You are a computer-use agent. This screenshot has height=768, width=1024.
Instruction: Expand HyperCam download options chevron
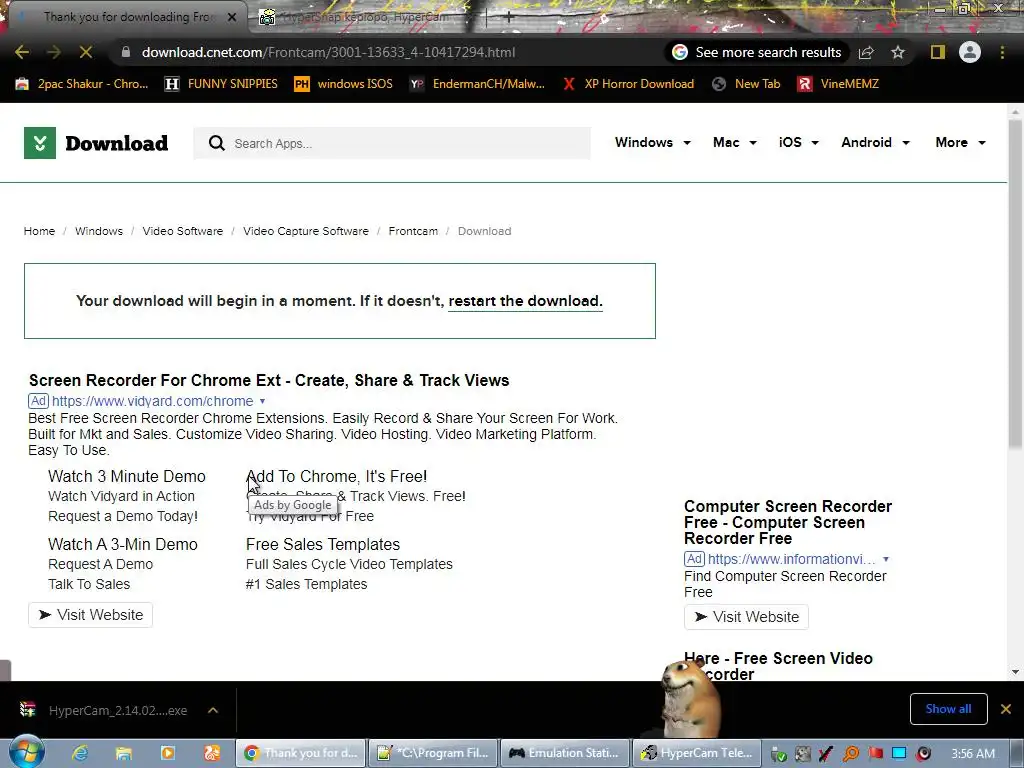[x=213, y=710]
